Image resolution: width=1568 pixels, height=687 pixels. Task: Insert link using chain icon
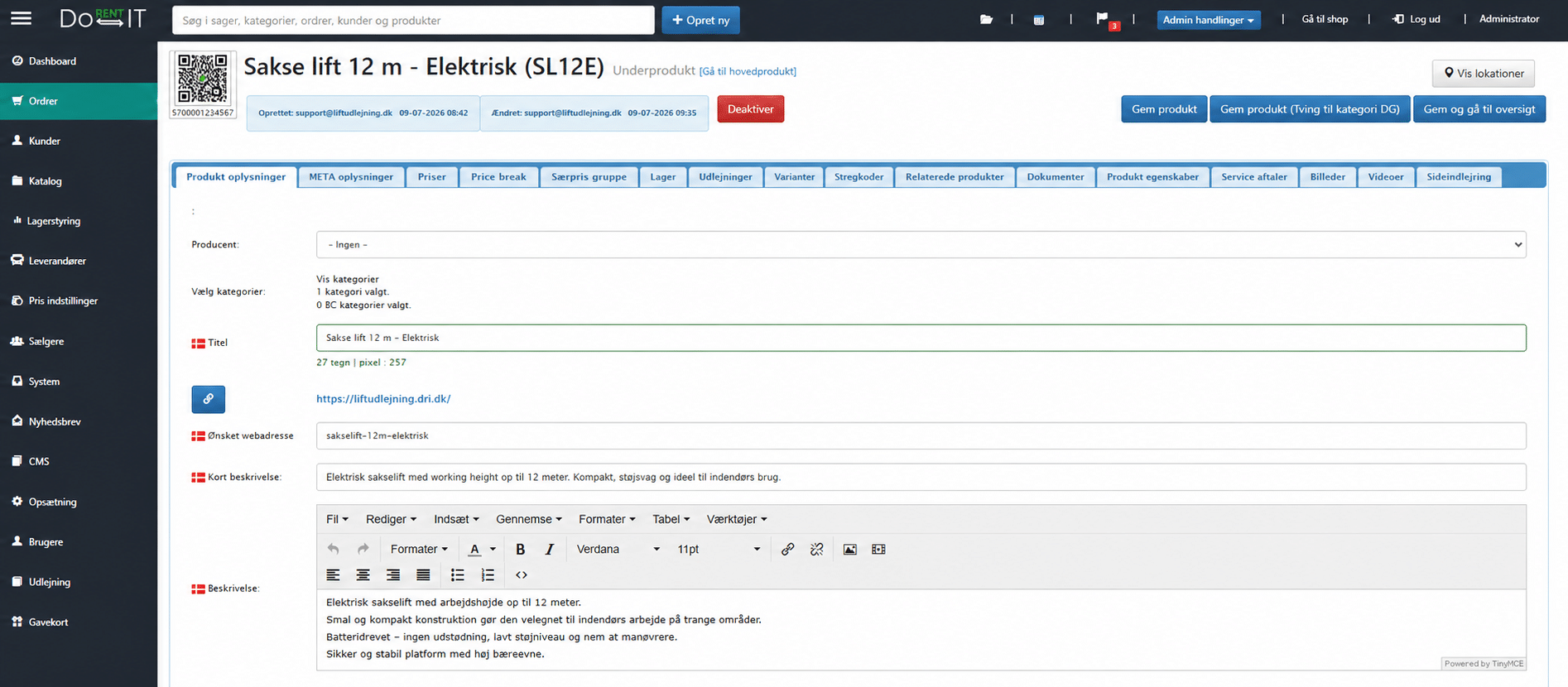(x=787, y=549)
